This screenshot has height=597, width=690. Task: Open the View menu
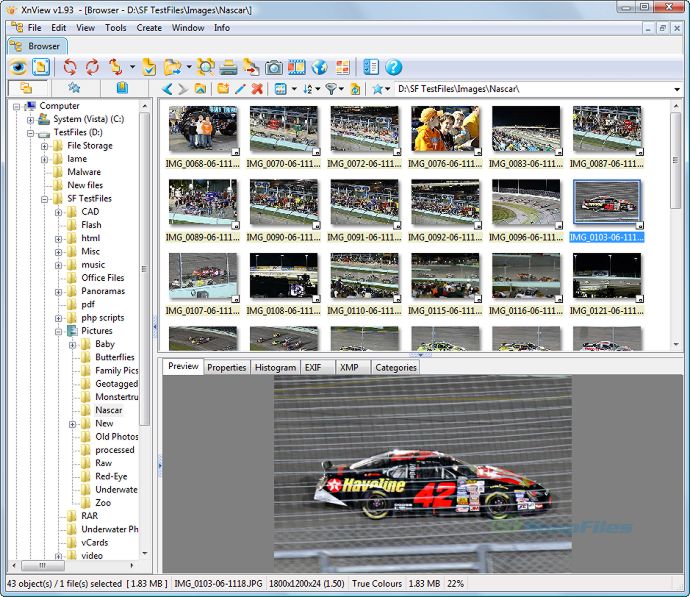click(85, 28)
